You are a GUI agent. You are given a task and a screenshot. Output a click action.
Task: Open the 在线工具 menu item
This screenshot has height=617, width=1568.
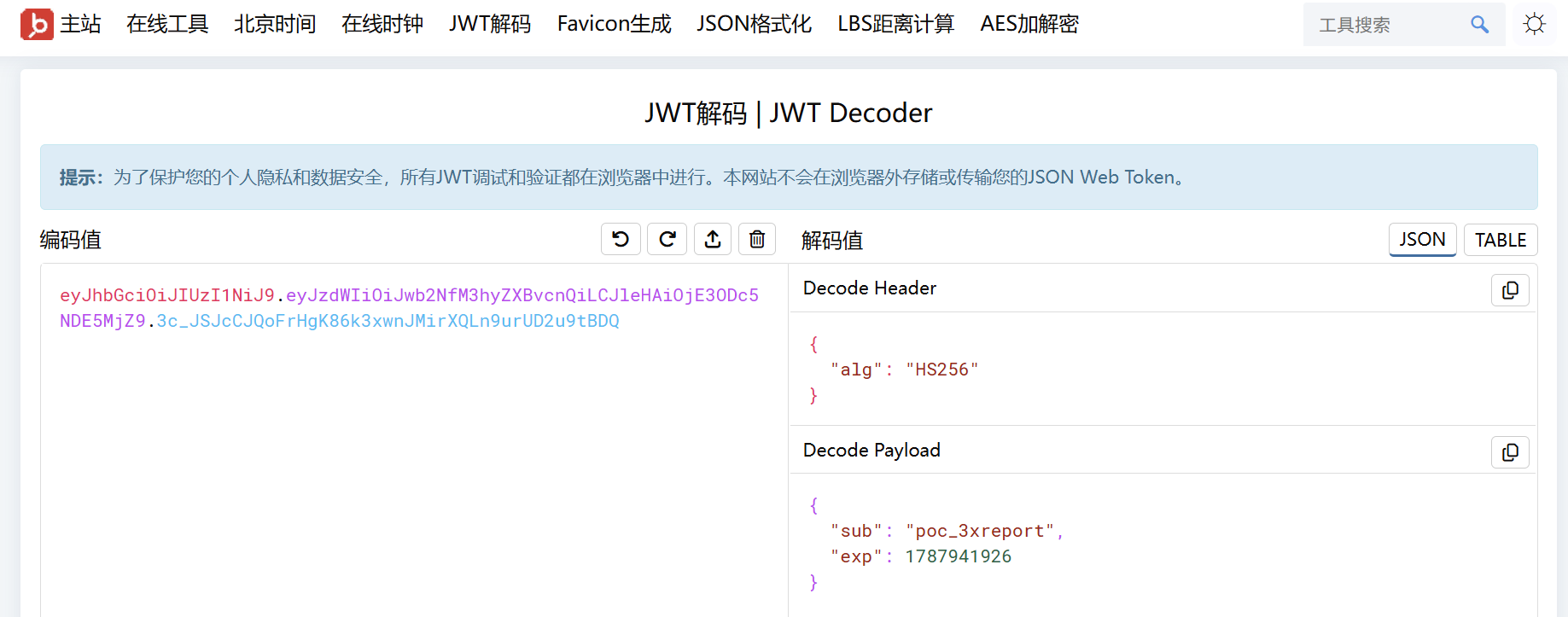[167, 24]
